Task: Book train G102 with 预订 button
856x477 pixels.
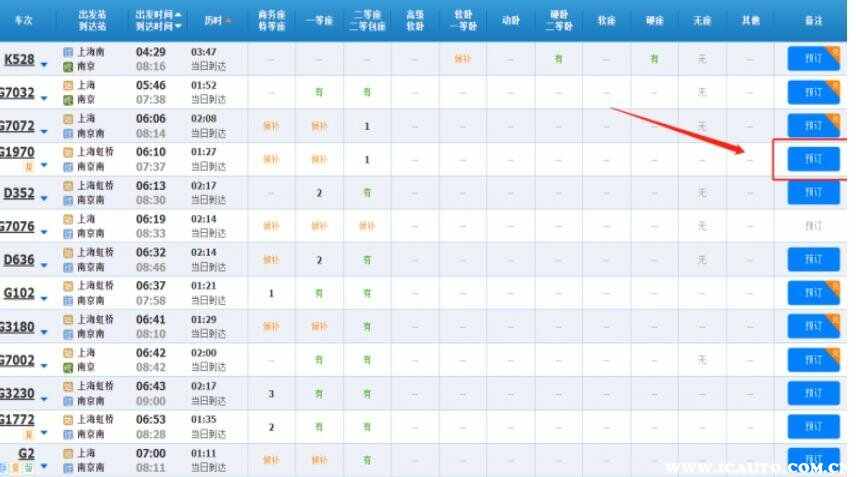Action: tap(813, 293)
